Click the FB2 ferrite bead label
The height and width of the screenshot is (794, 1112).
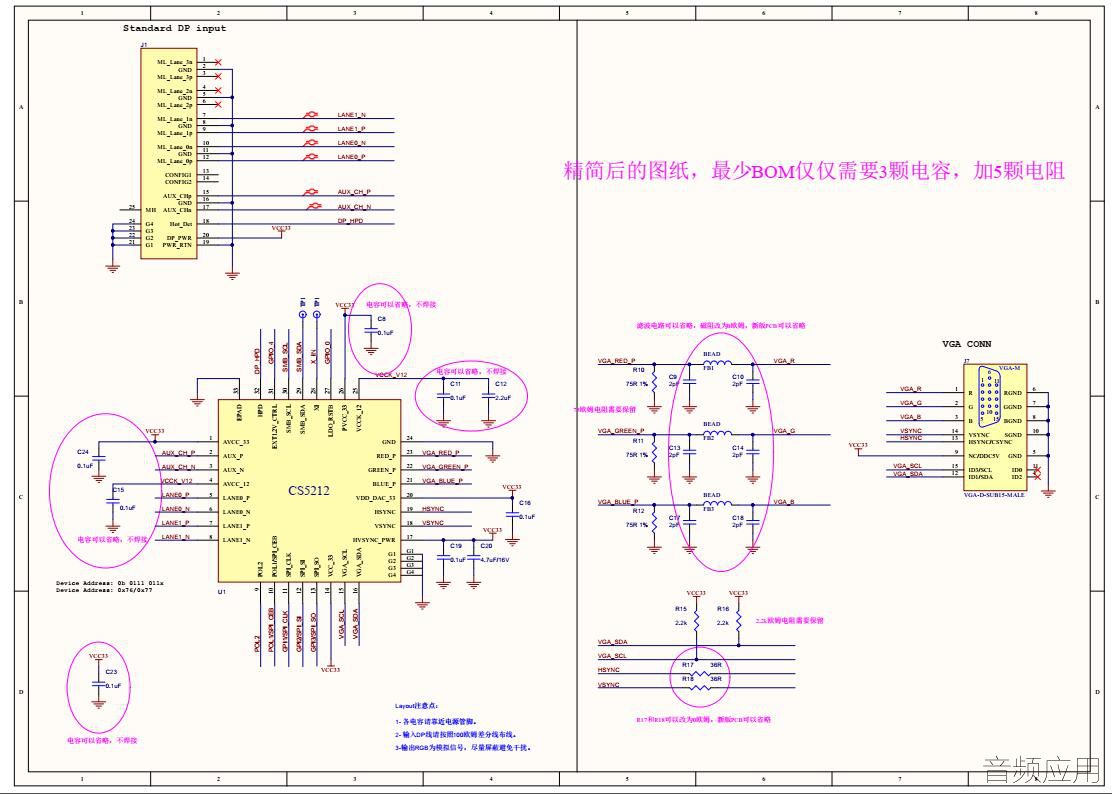[x=708, y=438]
